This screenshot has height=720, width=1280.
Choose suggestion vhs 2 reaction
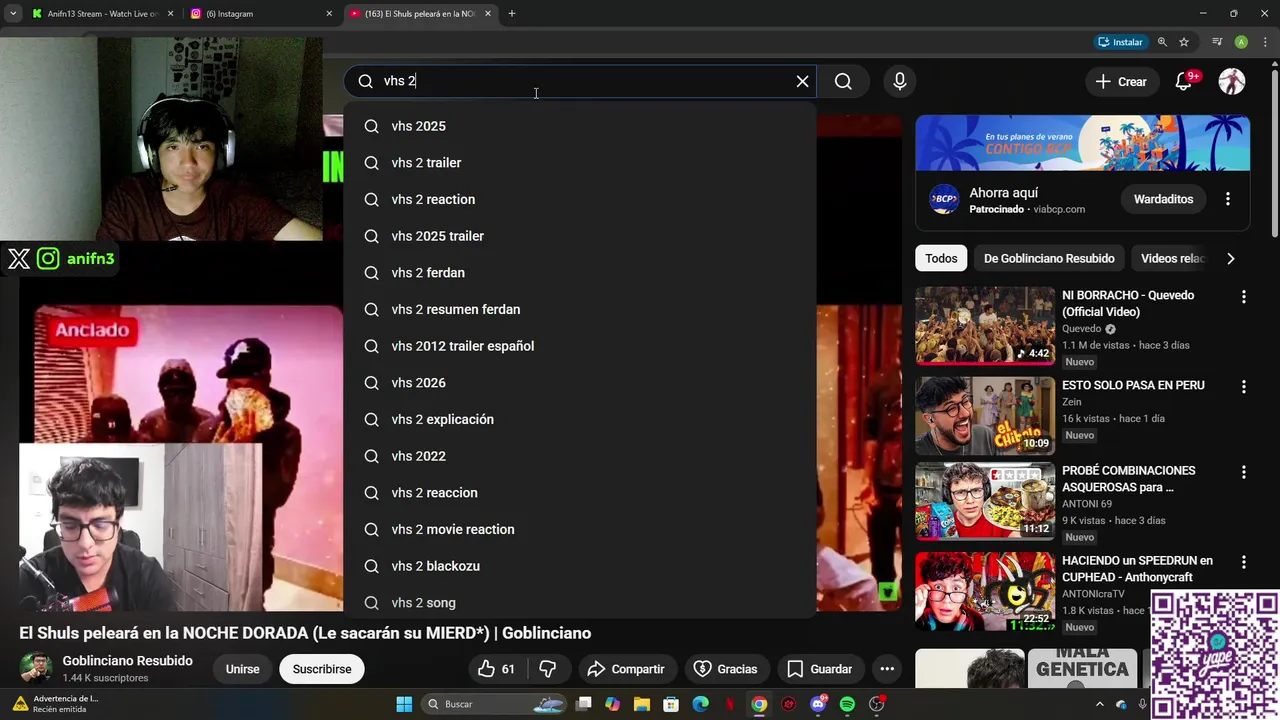580,199
